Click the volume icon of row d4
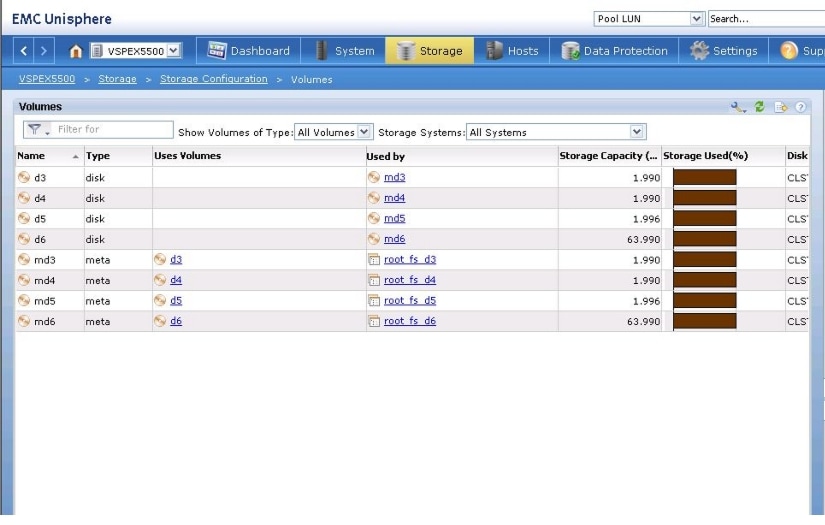The width and height of the screenshot is (825, 525). click(x=24, y=198)
